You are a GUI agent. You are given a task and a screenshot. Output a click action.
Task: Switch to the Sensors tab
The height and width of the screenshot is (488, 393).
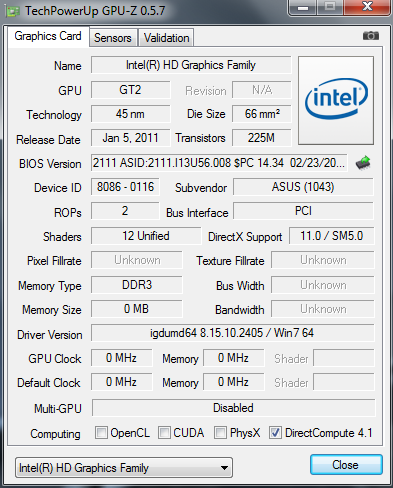coord(113,38)
